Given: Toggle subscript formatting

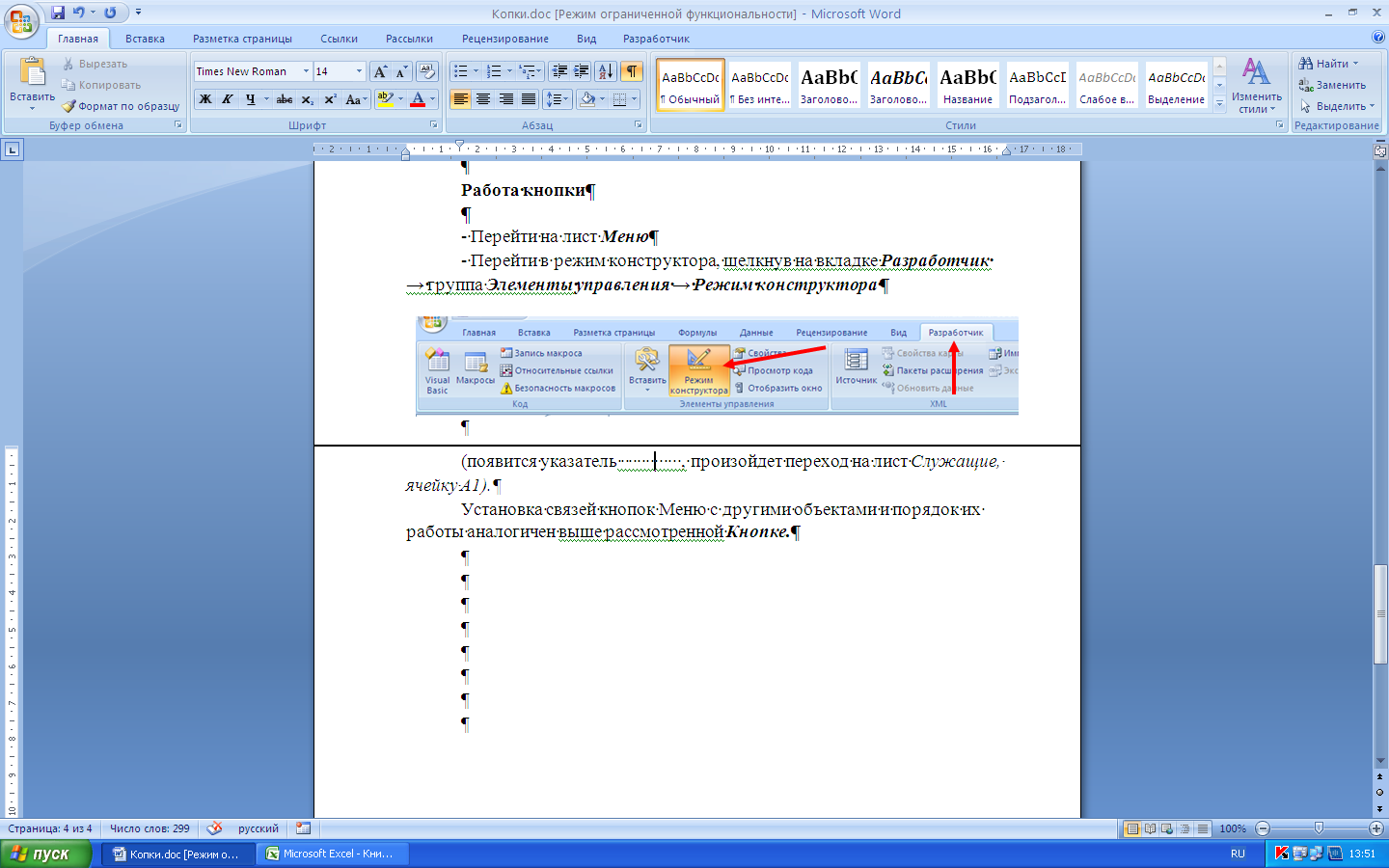Looking at the screenshot, I should point(307,99).
